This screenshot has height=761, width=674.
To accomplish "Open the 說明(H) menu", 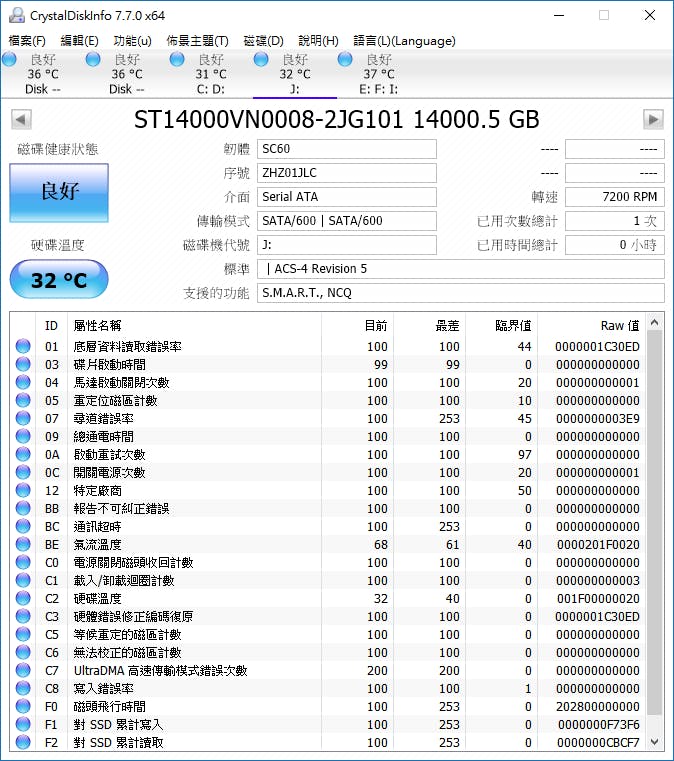I will pyautogui.click(x=318, y=41).
